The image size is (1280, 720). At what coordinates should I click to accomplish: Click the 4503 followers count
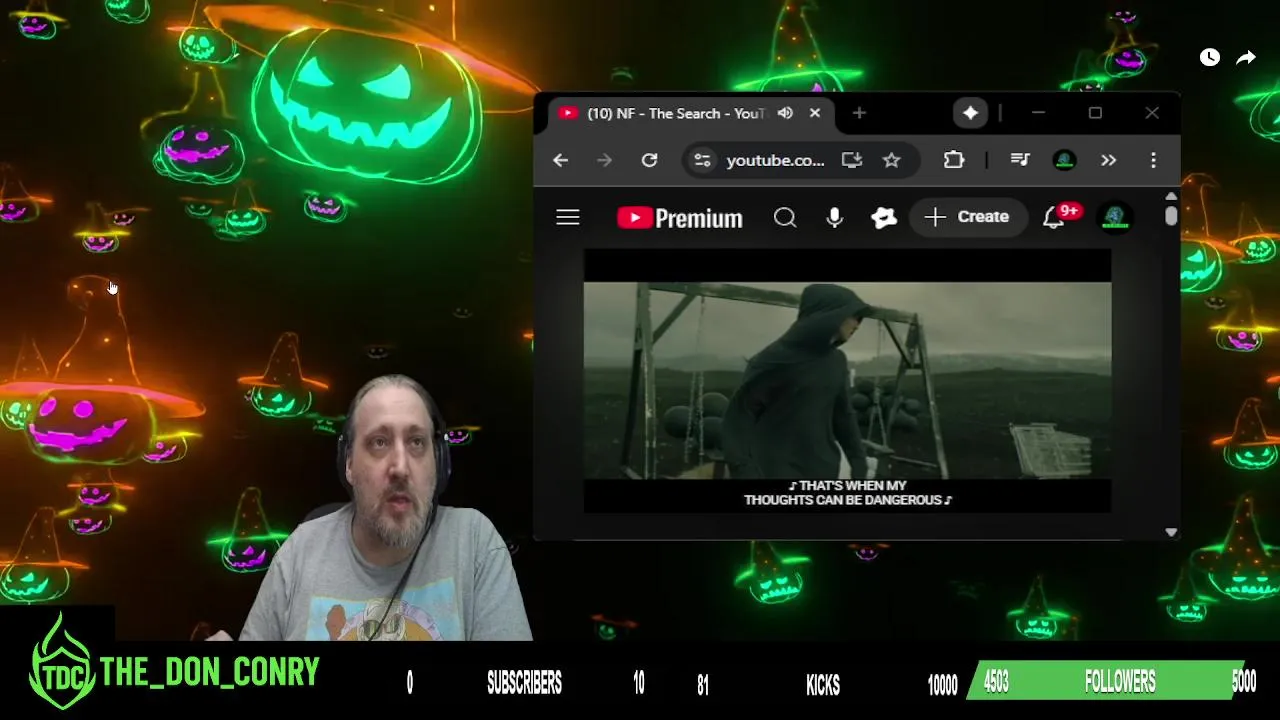point(996,683)
